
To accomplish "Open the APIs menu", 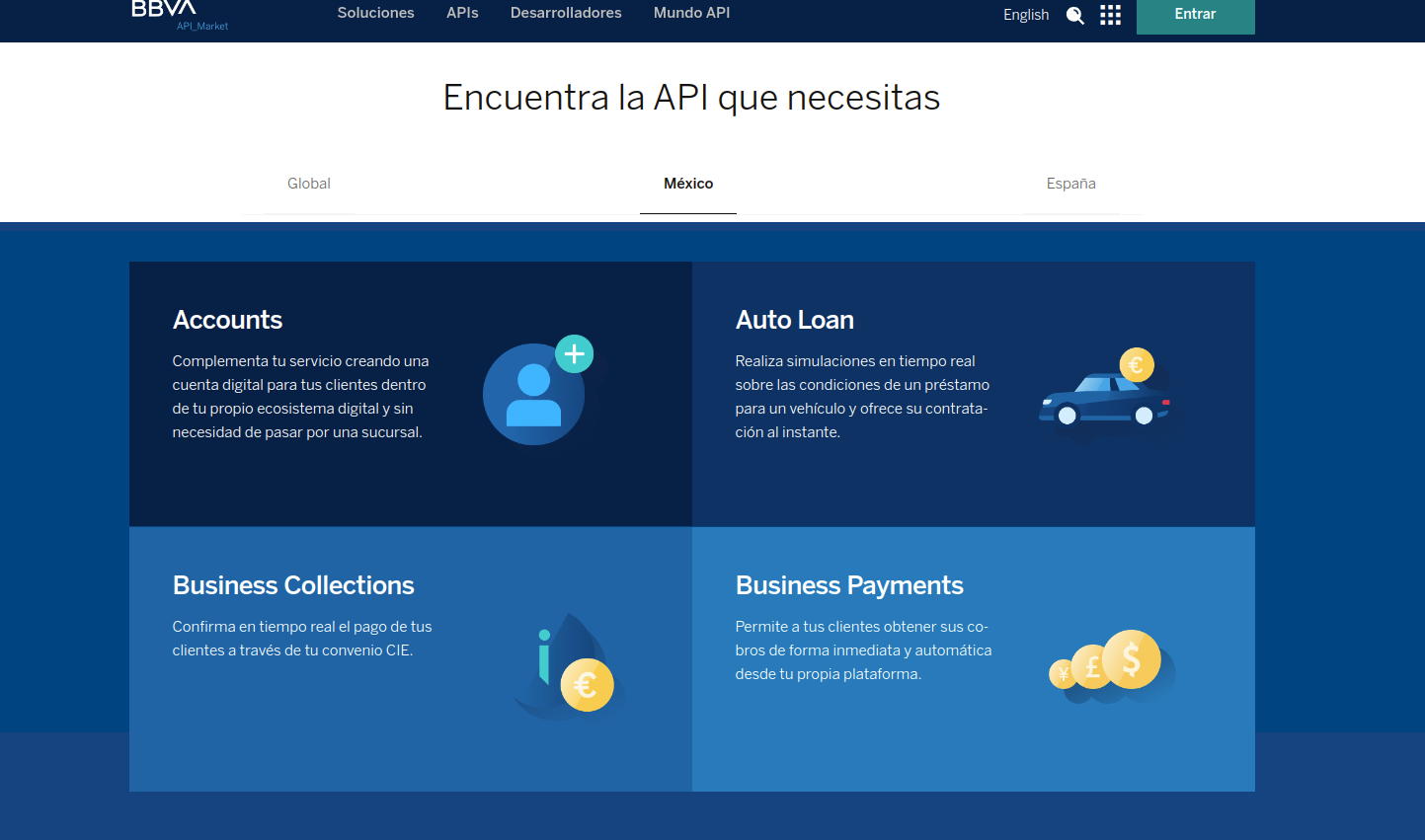I will [x=462, y=13].
